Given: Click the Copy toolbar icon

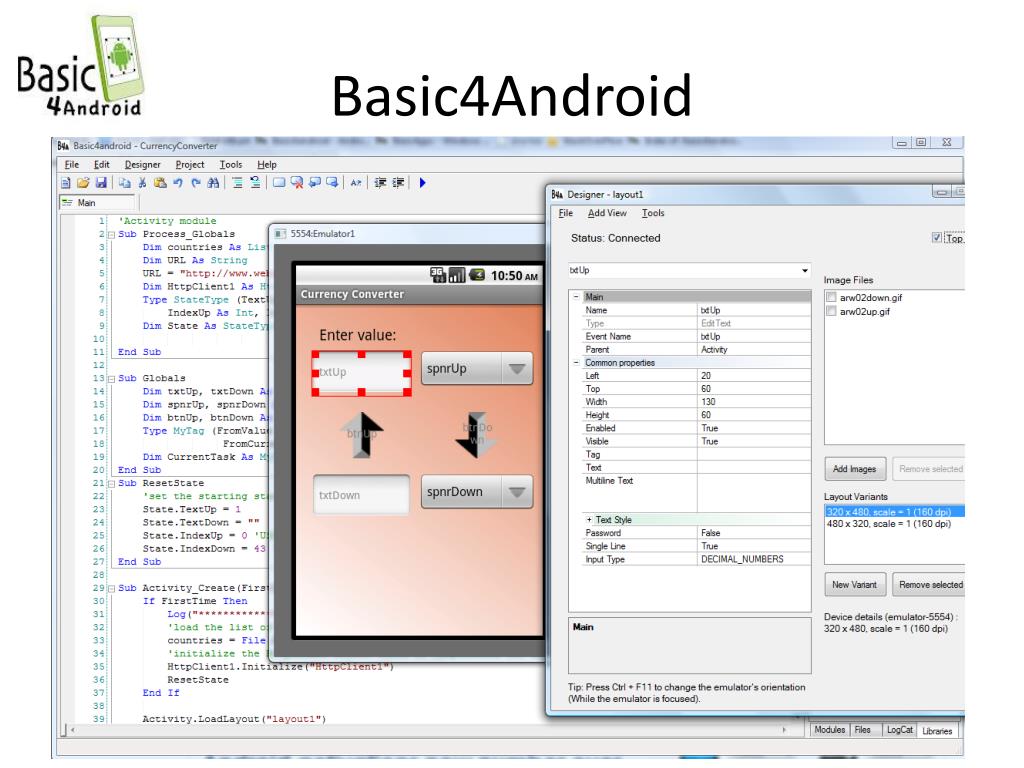Looking at the screenshot, I should (x=125, y=183).
